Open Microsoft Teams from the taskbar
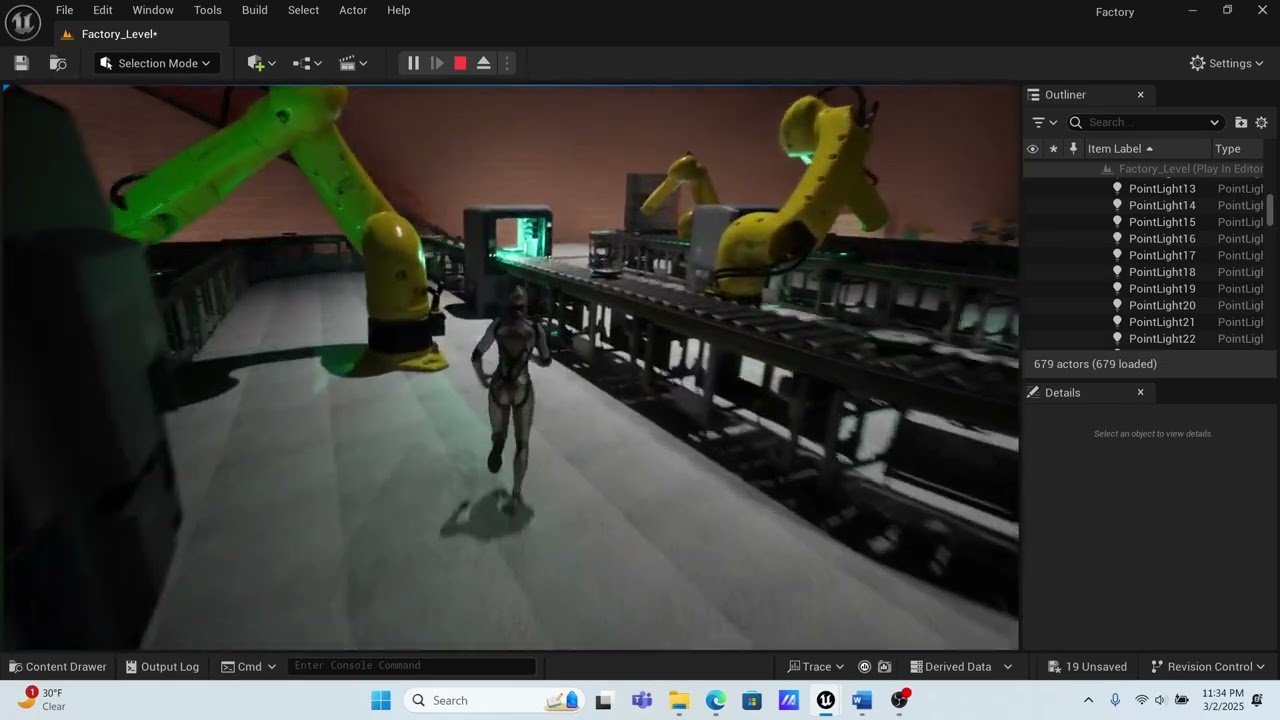 (x=642, y=701)
